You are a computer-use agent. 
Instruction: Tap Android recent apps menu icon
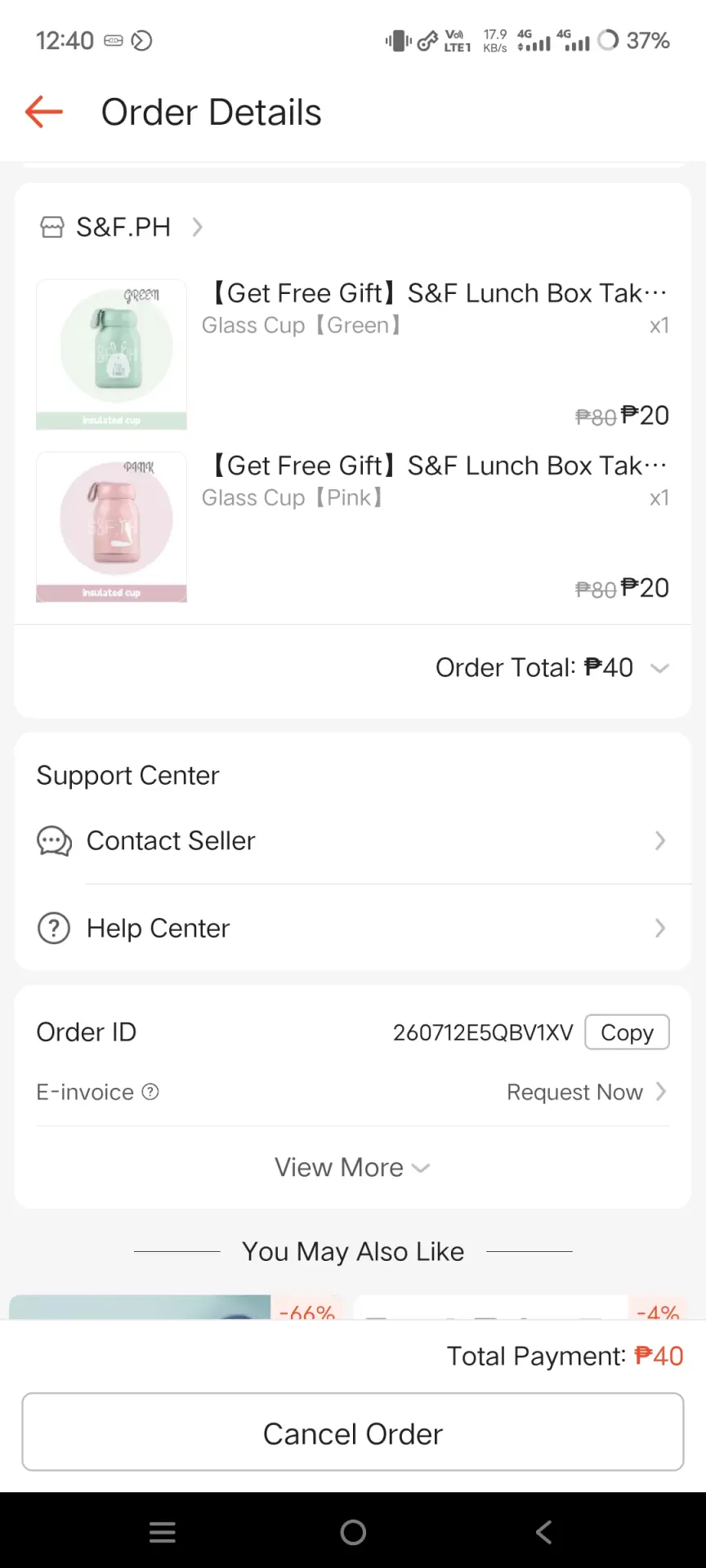point(163,1532)
